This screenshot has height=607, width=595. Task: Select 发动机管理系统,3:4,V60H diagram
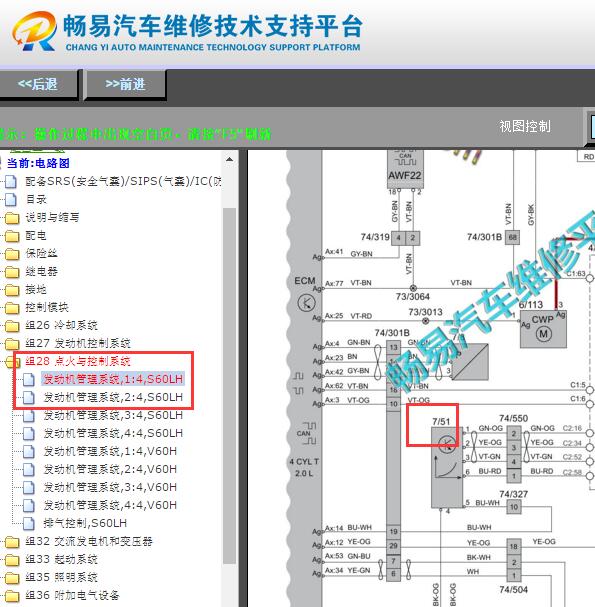(110, 487)
